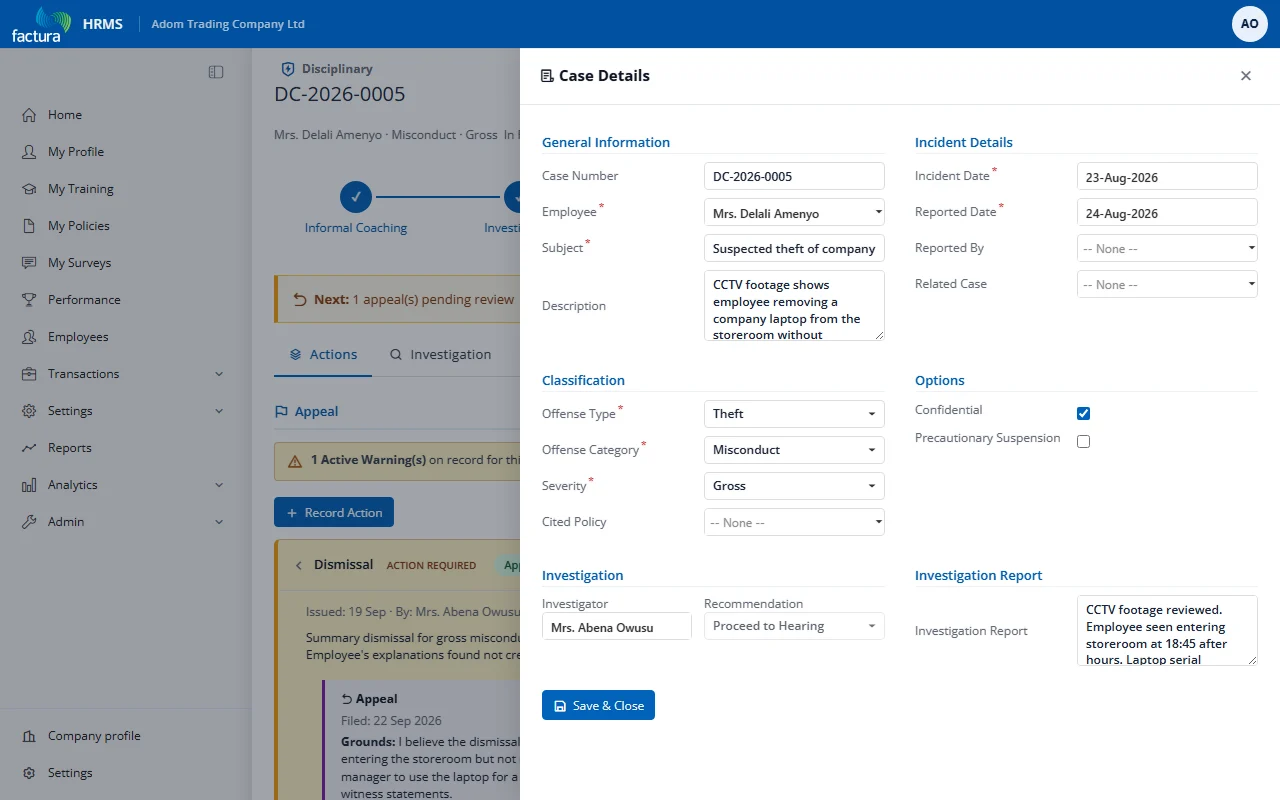Screen dimensions: 1280x800
Task: Click the back chevron beside Dismissal
Action: point(298,565)
